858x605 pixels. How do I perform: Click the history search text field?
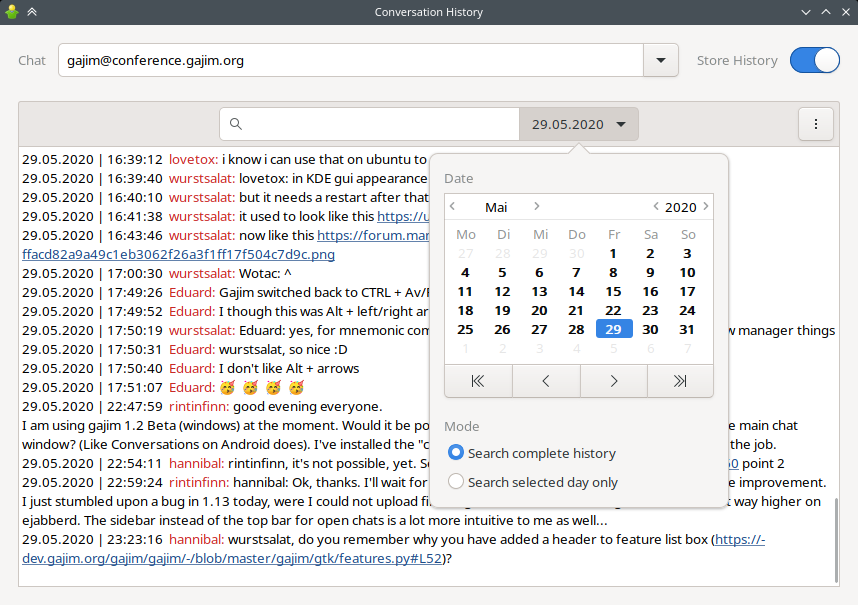[369, 124]
